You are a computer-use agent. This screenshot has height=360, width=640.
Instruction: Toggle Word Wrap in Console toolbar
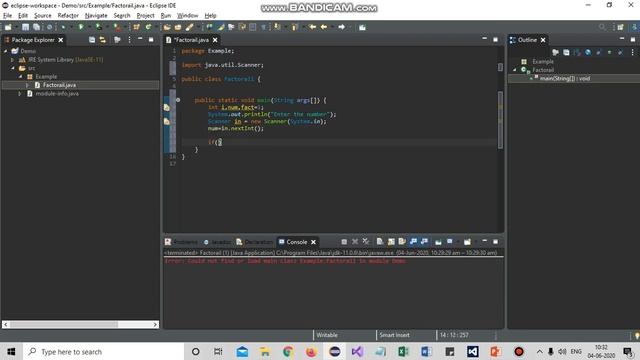(402, 242)
